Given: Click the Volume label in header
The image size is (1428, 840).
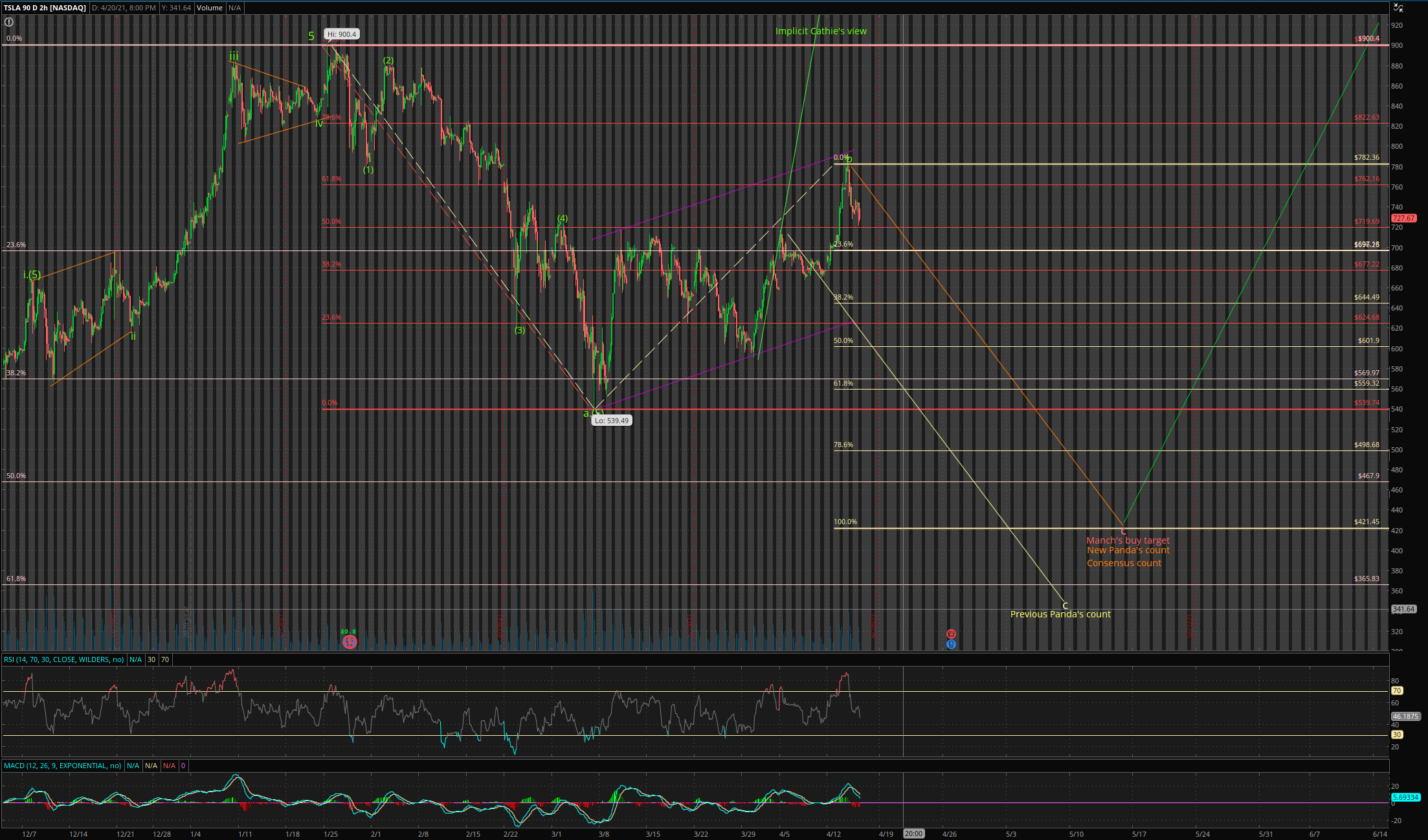Looking at the screenshot, I should pyautogui.click(x=210, y=8).
